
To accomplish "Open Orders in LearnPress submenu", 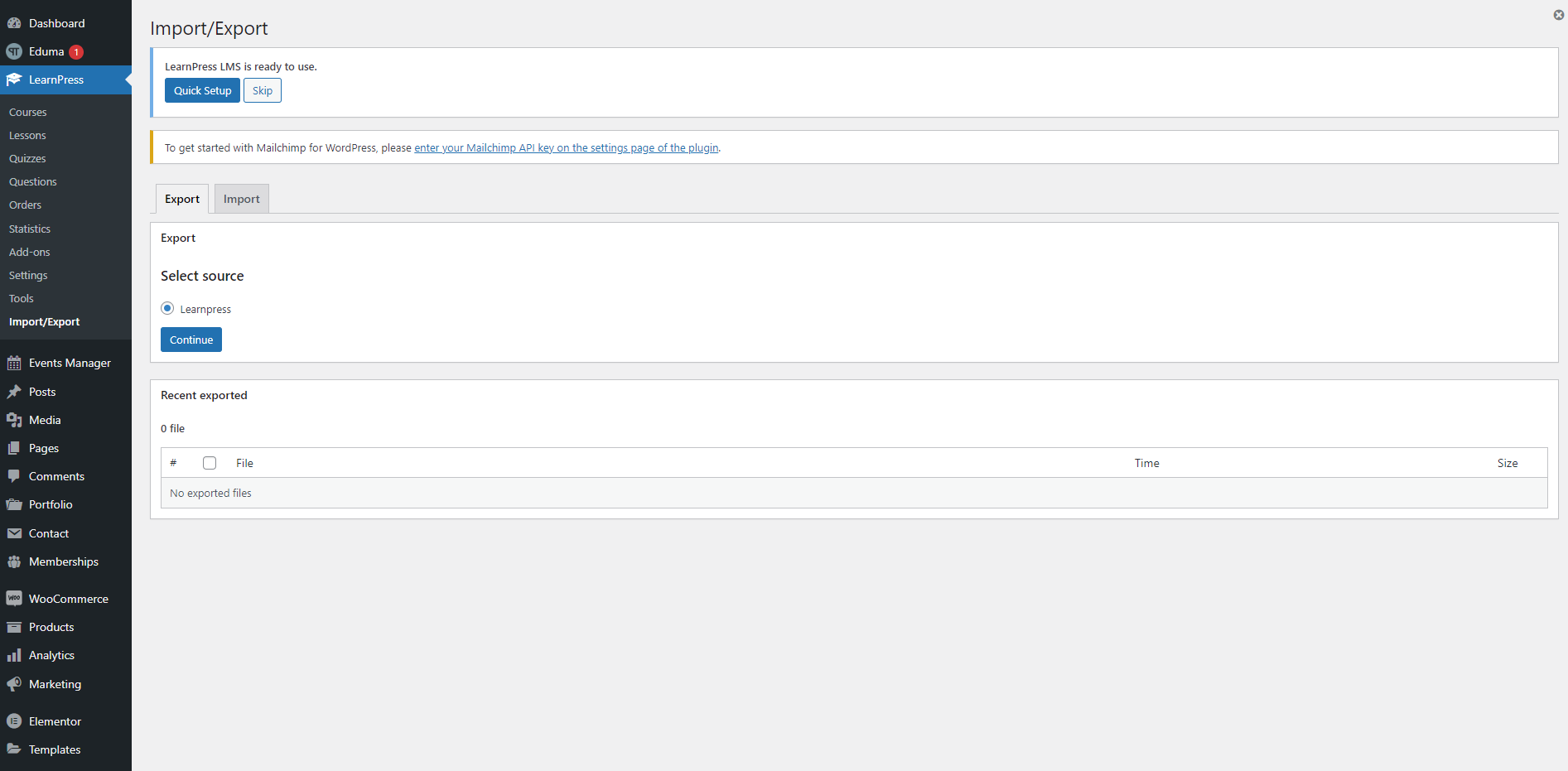I will tap(25, 205).
